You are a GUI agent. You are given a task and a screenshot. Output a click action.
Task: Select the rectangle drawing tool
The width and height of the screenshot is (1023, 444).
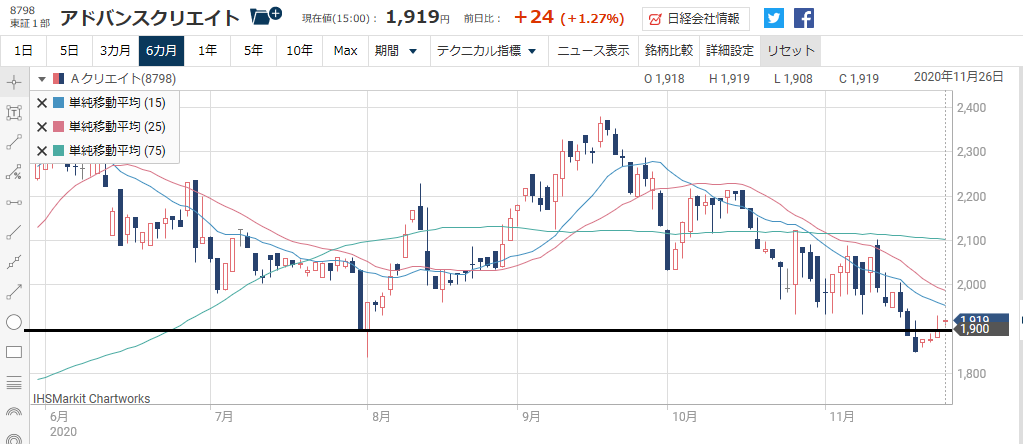(x=14, y=352)
